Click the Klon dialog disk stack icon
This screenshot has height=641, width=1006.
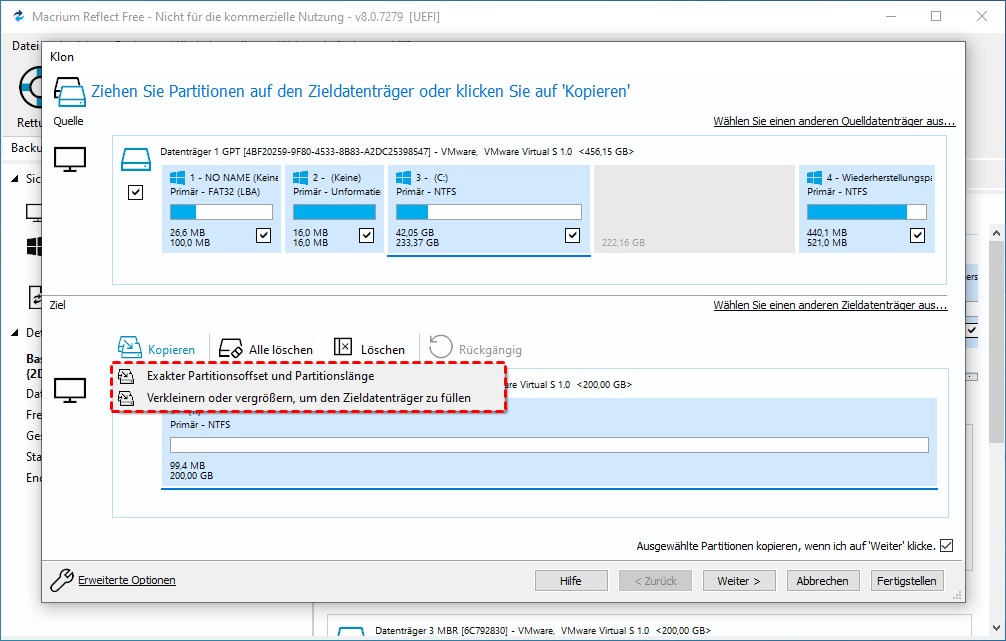(x=69, y=92)
